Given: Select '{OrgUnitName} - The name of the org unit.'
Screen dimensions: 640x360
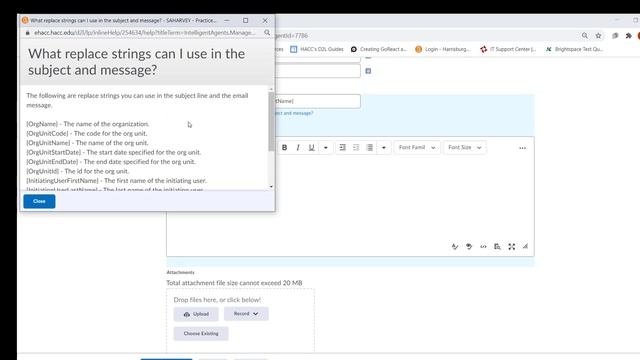Looking at the screenshot, I should point(87,143).
